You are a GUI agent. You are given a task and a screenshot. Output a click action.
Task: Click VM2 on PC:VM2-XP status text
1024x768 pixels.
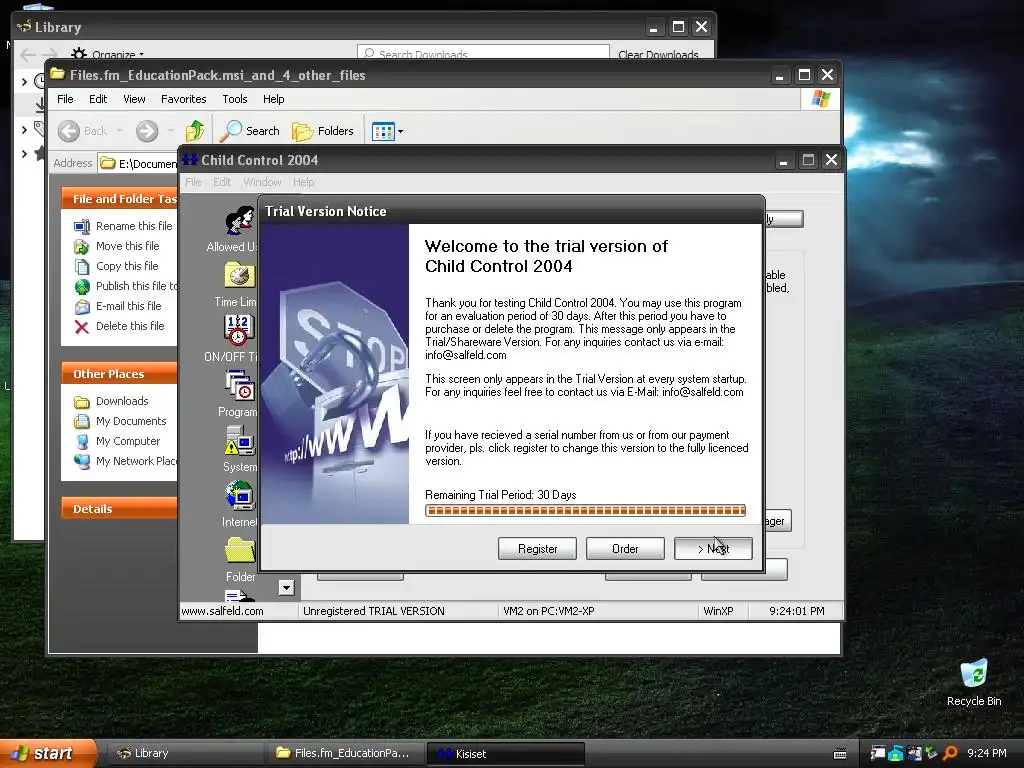(x=549, y=611)
